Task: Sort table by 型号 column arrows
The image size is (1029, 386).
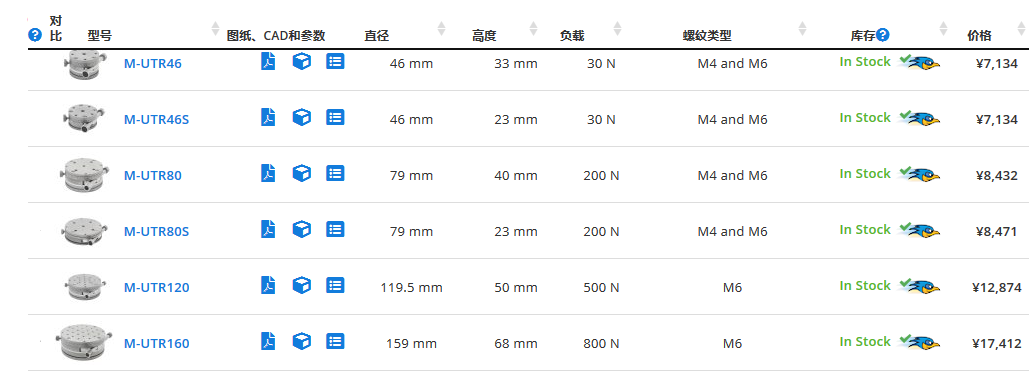Action: pos(215,28)
